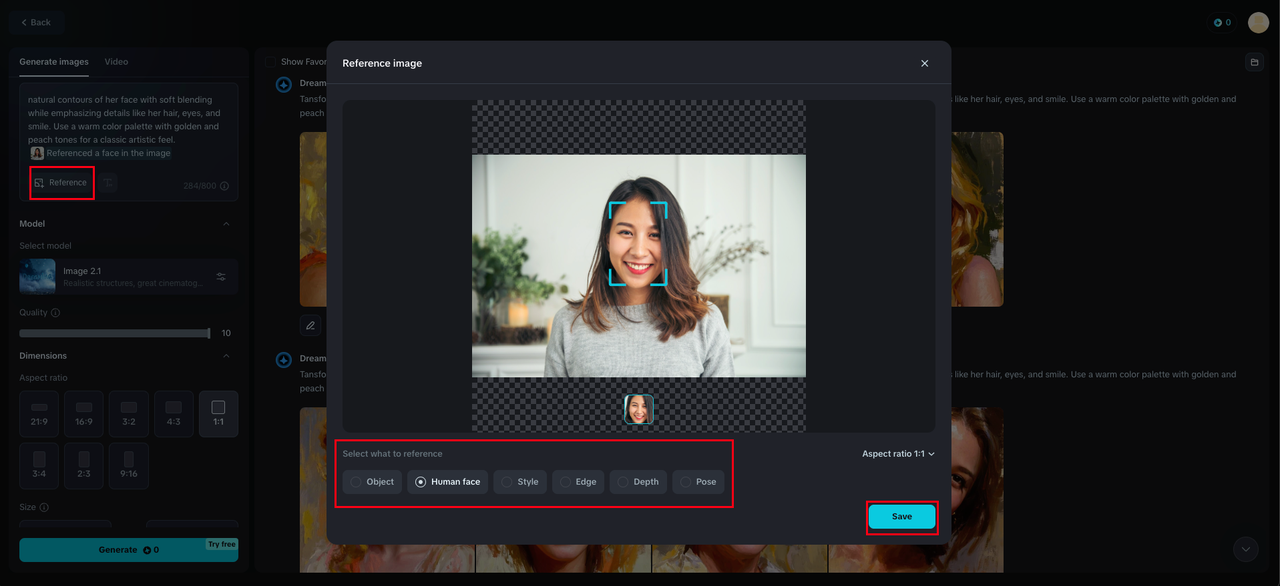Open the user profile avatar
The image size is (1280, 586).
tap(1258, 22)
